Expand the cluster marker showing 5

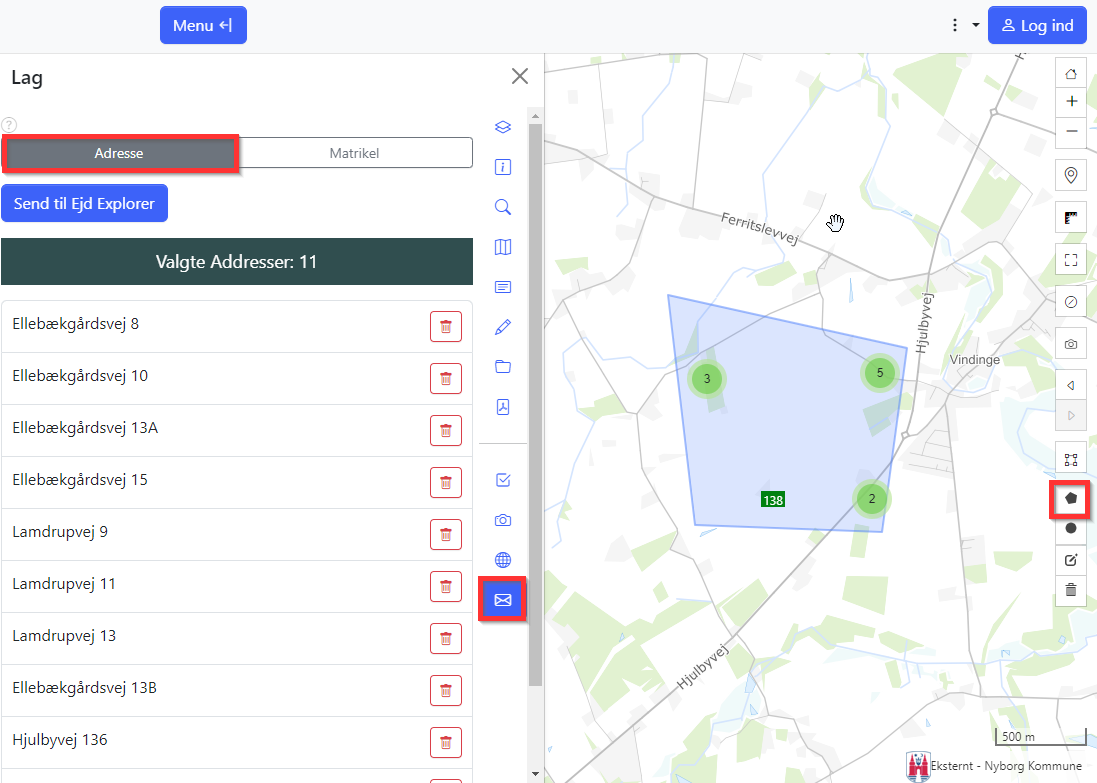coord(879,373)
